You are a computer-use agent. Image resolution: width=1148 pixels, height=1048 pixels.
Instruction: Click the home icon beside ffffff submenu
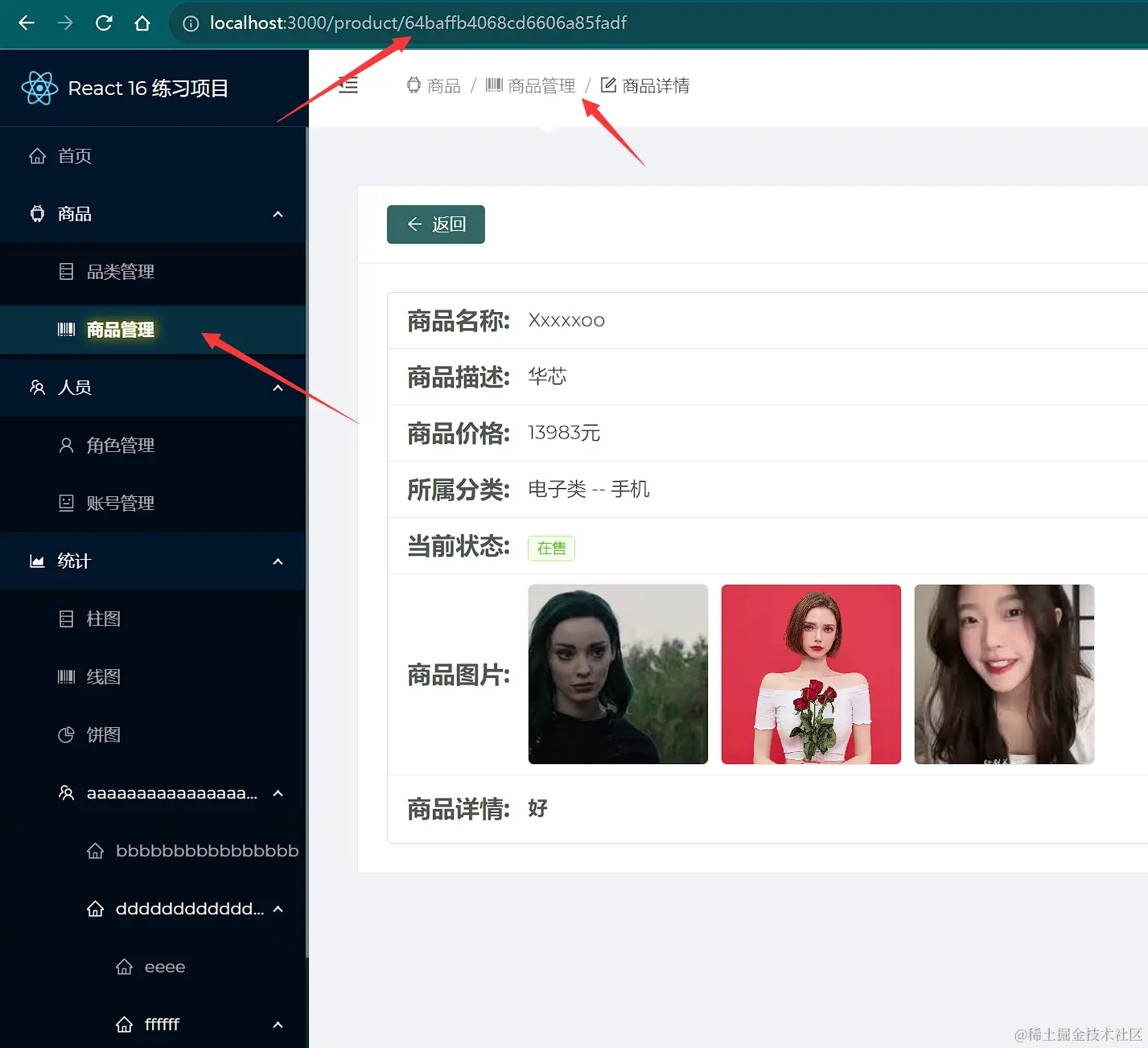pyautogui.click(x=124, y=1025)
